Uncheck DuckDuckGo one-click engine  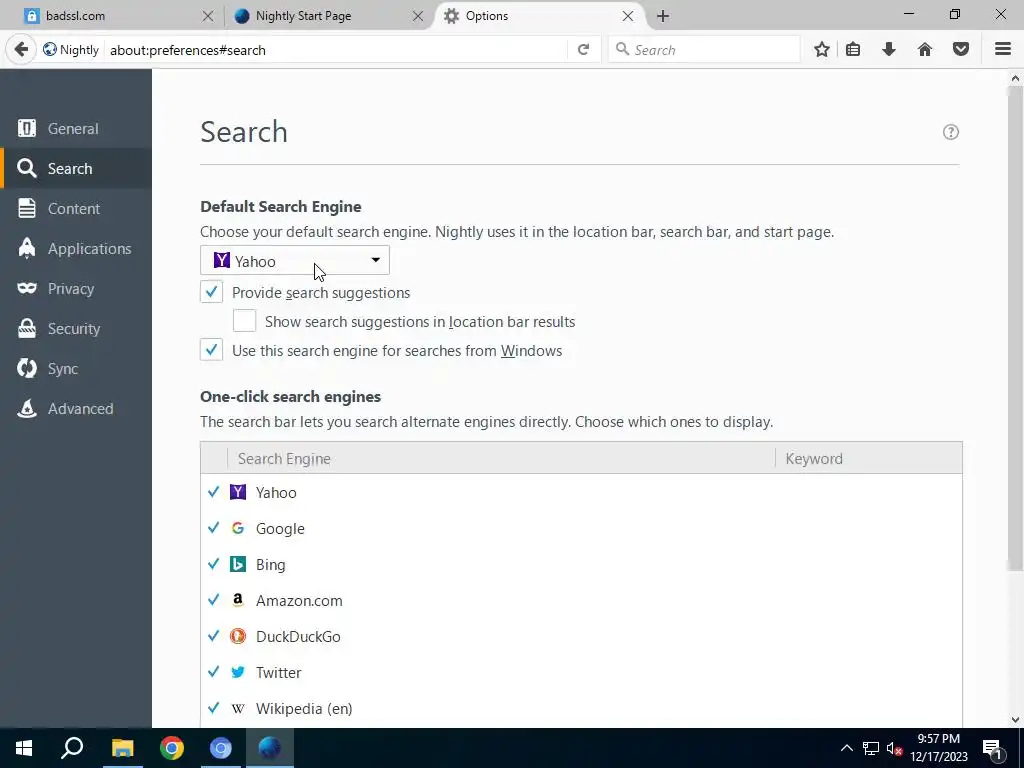[214, 635]
